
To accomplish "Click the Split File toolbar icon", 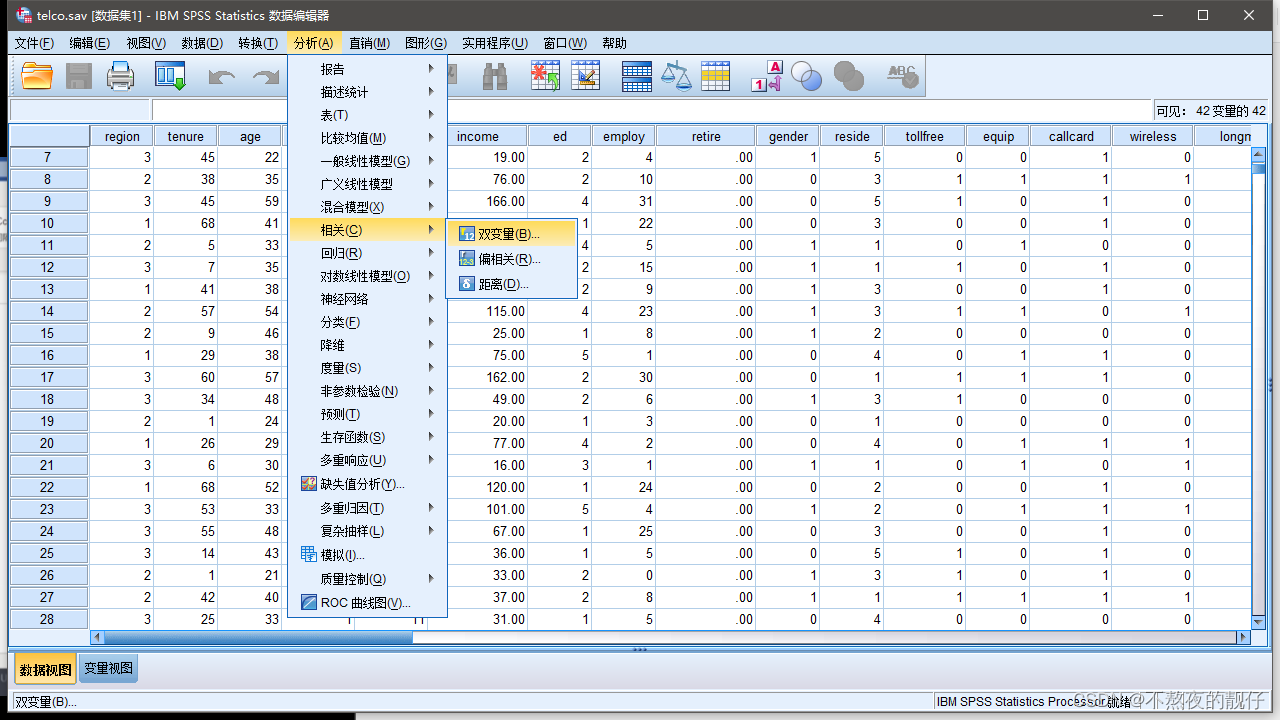I will (637, 76).
